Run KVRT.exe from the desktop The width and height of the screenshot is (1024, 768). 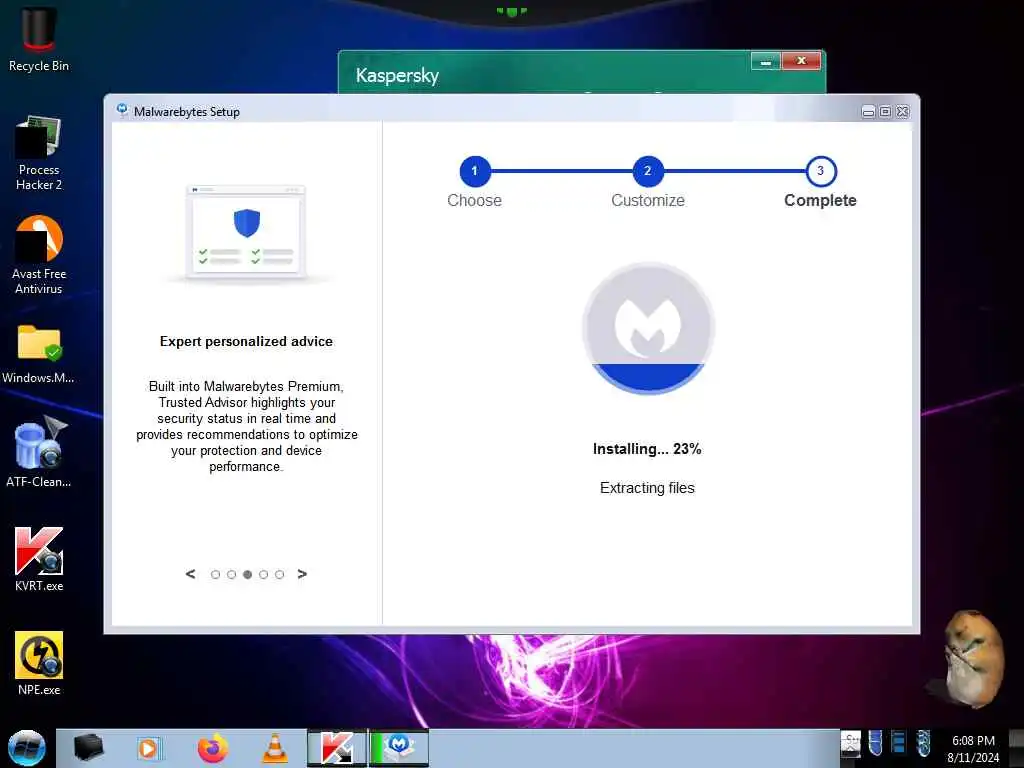[39, 559]
